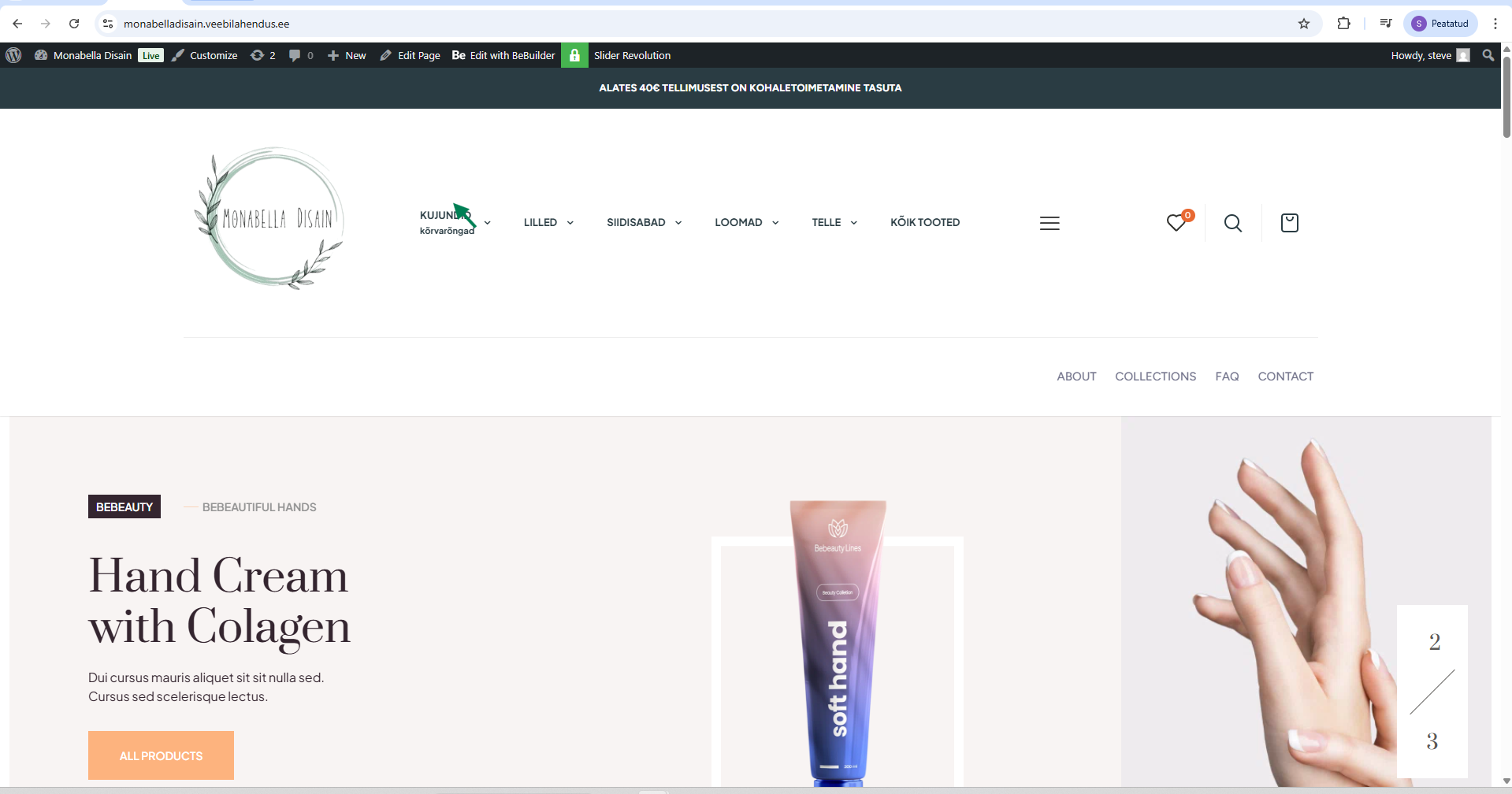The image size is (1512, 794).
Task: Click the WordPress logo in admin bar
Action: [x=13, y=55]
